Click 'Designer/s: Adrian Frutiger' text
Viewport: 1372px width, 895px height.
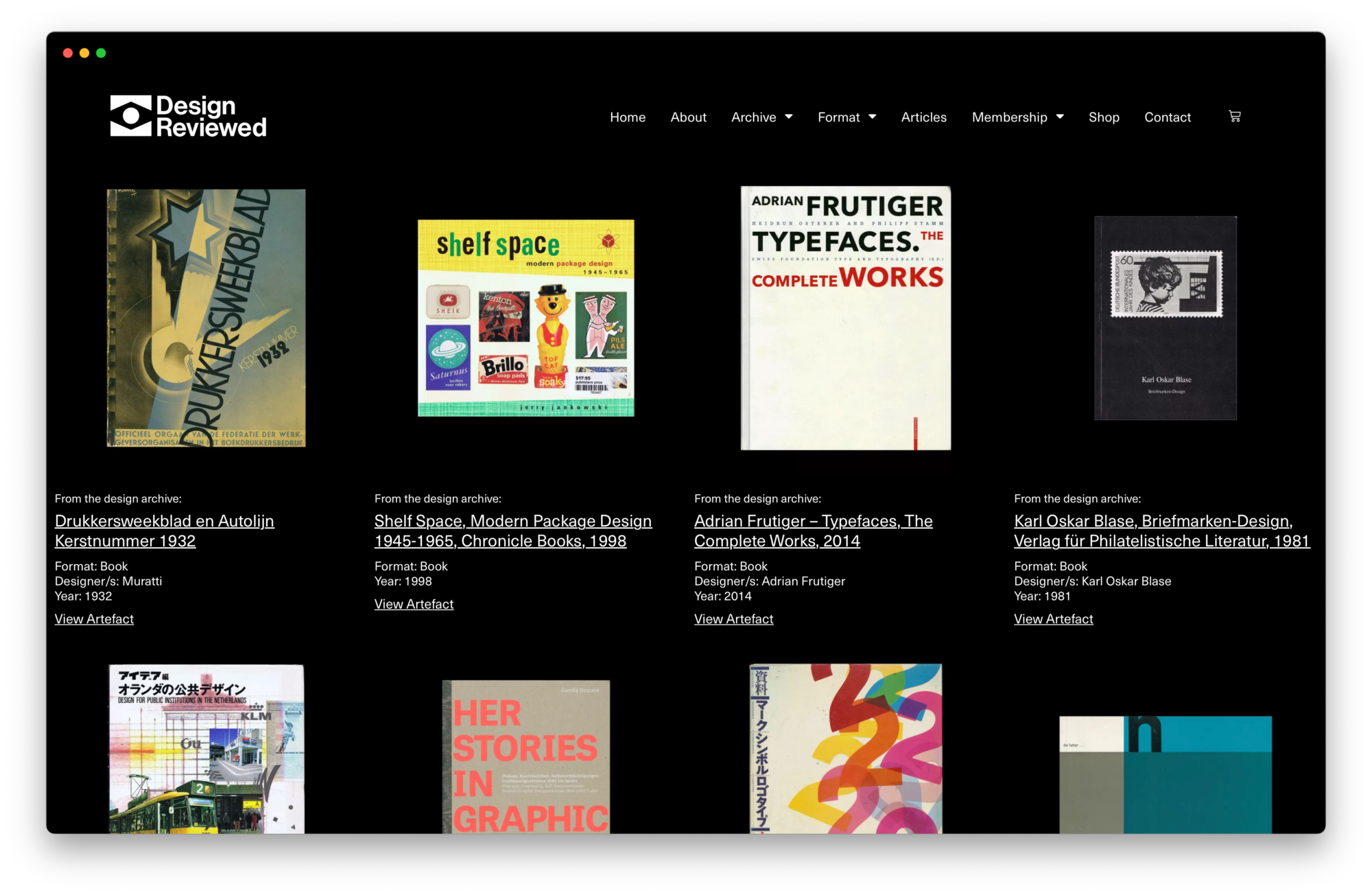[770, 581]
